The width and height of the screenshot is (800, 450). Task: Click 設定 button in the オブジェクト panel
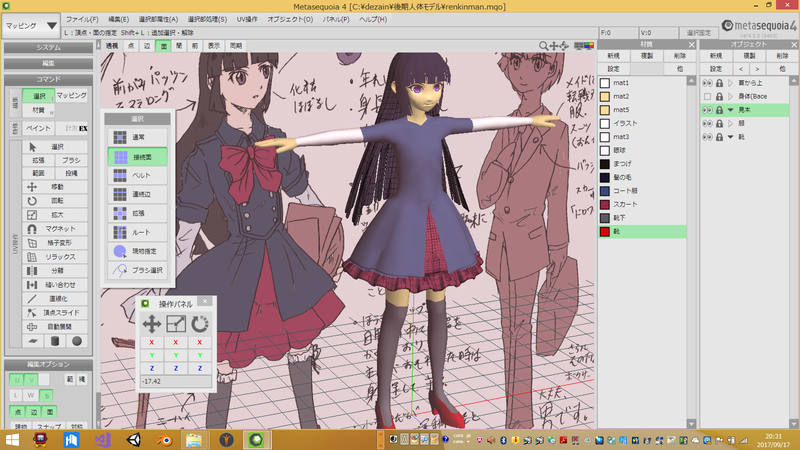(716, 69)
